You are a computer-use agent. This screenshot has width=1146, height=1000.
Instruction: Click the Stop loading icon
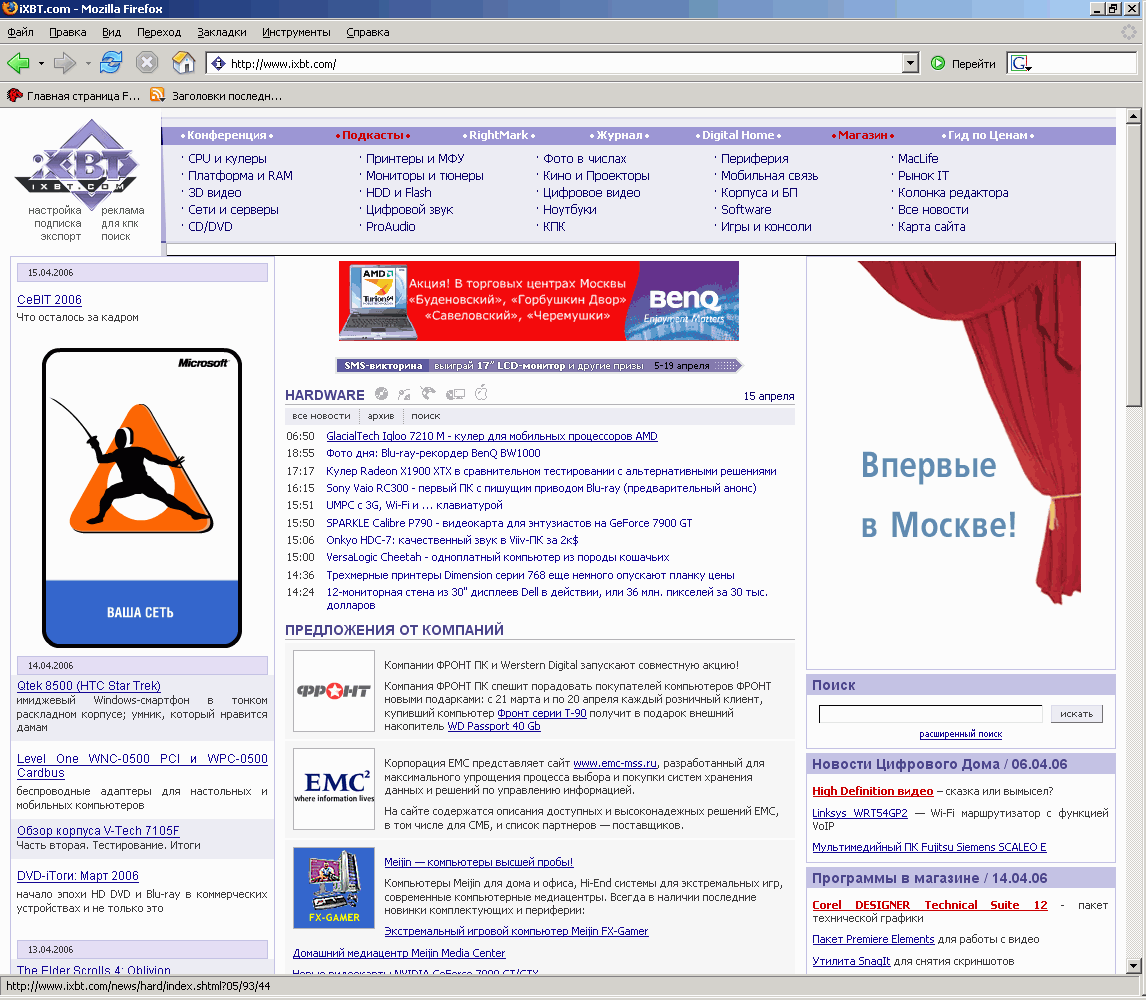coord(147,63)
